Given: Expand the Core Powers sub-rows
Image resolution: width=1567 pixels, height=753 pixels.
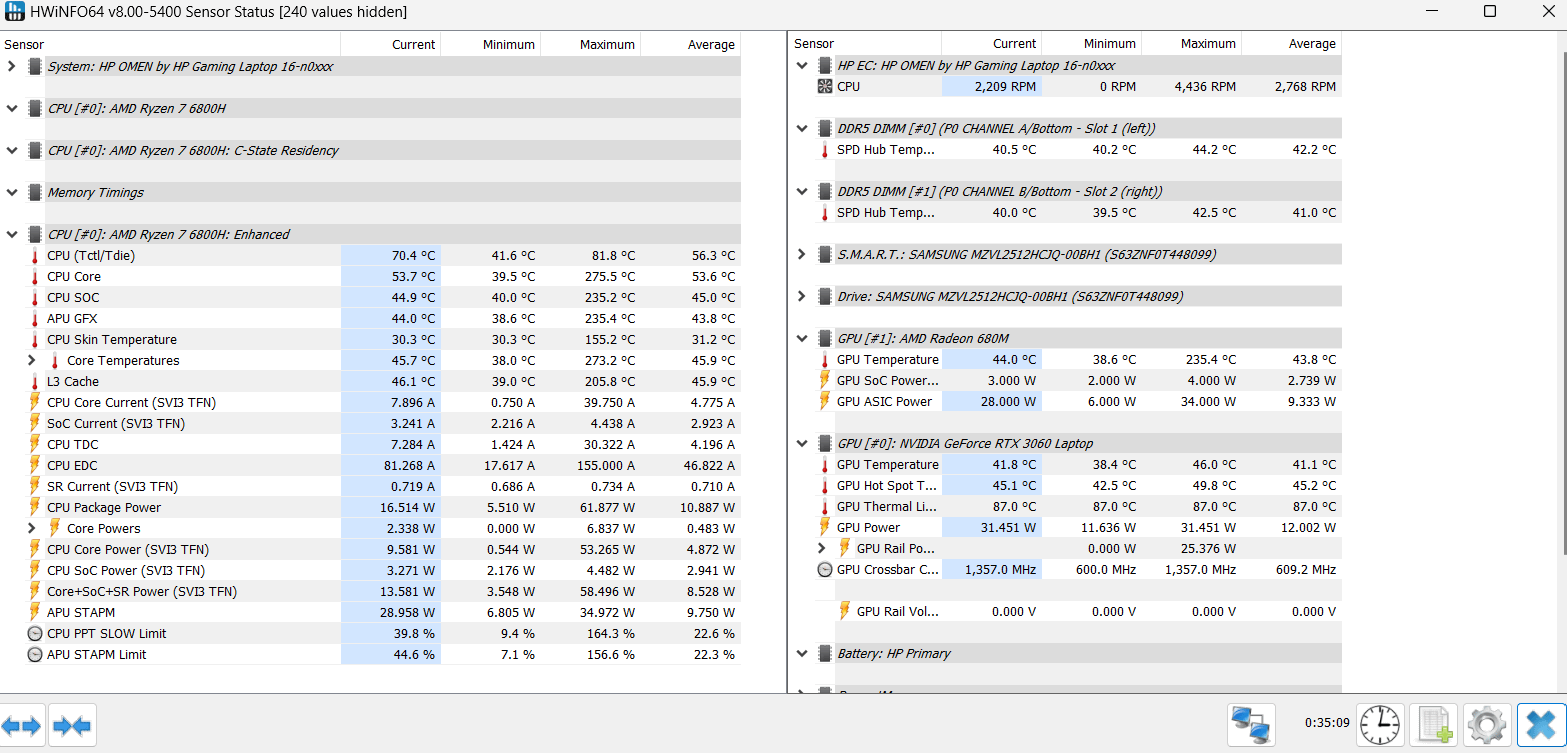Looking at the screenshot, I should [x=32, y=528].
